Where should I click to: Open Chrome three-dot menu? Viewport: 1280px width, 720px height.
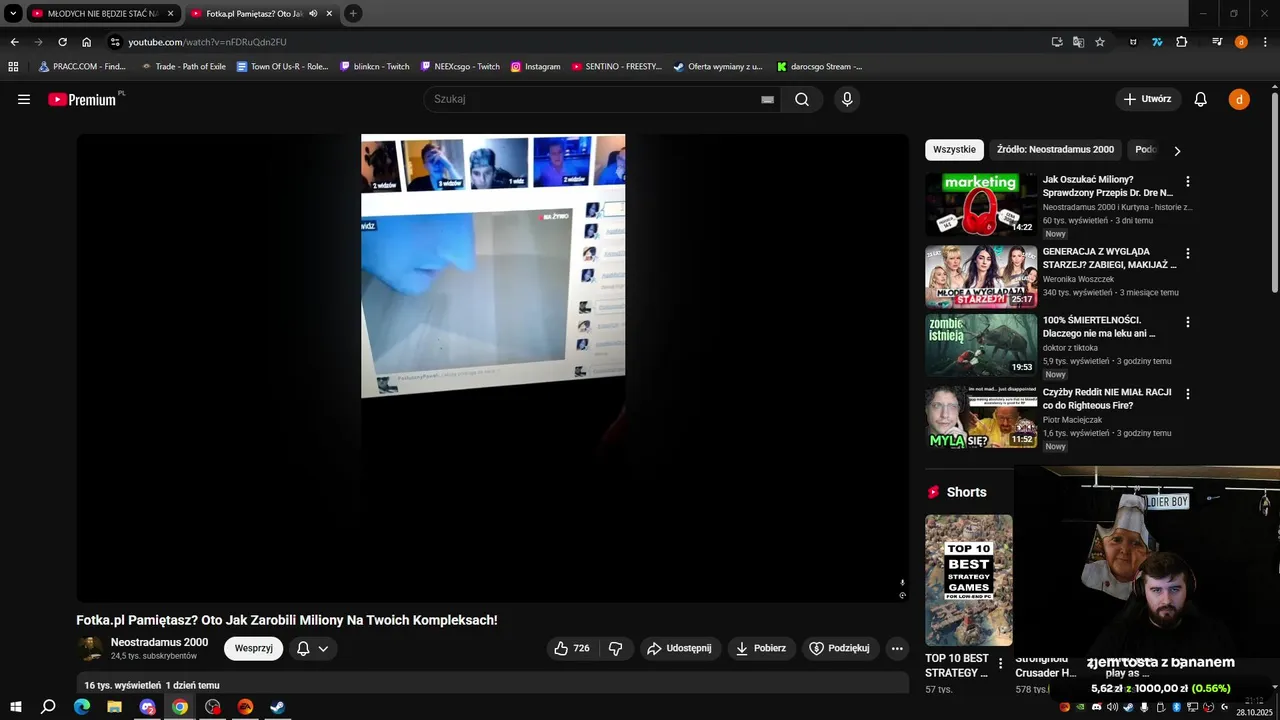(1265, 42)
